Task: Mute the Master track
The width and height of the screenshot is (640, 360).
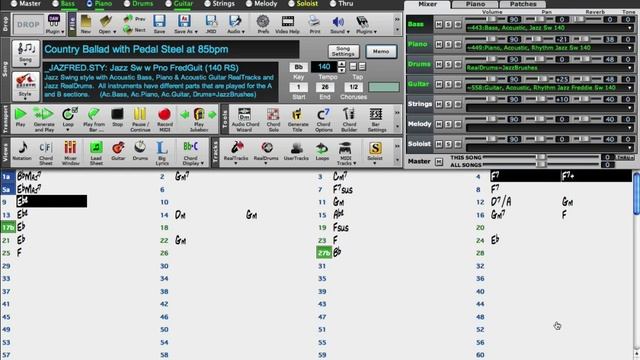Action: 439,162
